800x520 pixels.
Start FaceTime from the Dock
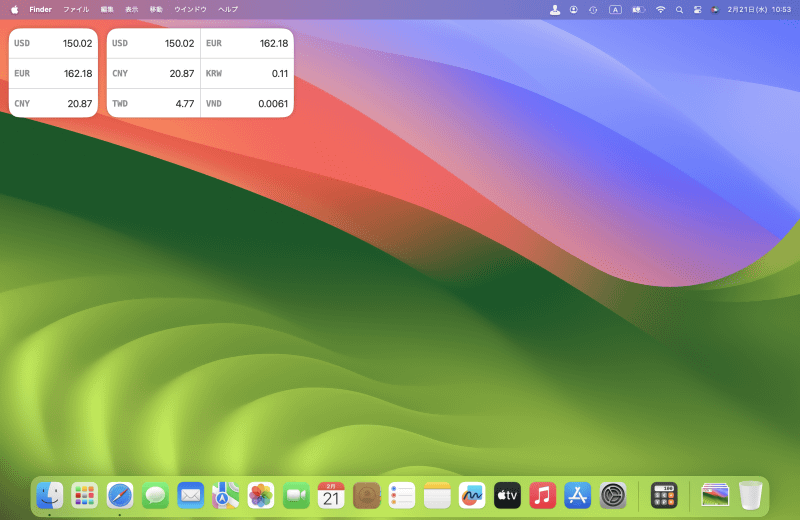pos(296,495)
